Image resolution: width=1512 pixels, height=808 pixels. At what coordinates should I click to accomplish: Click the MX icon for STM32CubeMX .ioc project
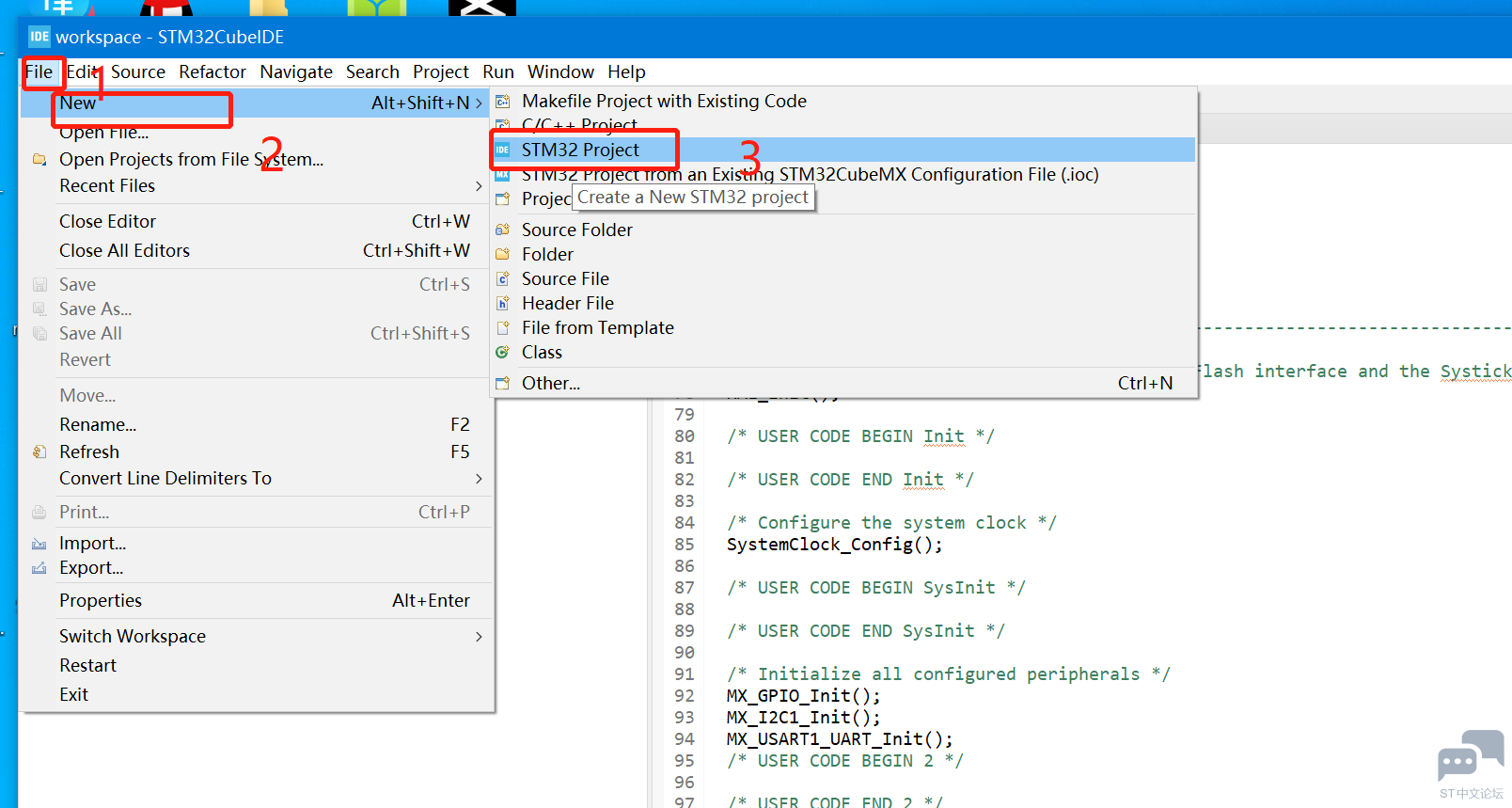click(503, 175)
